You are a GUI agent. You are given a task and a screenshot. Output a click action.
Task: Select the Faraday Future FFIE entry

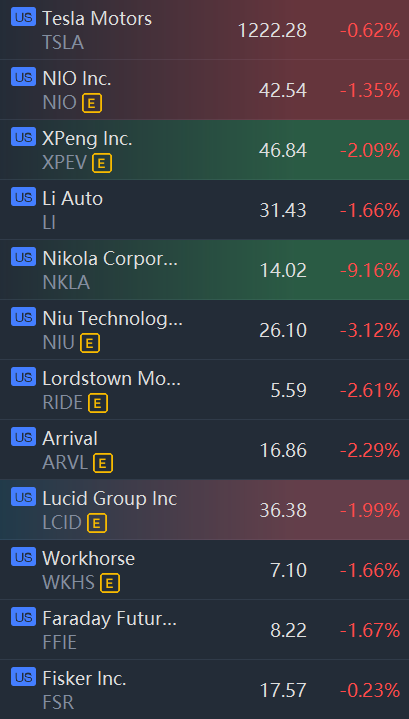coord(204,630)
